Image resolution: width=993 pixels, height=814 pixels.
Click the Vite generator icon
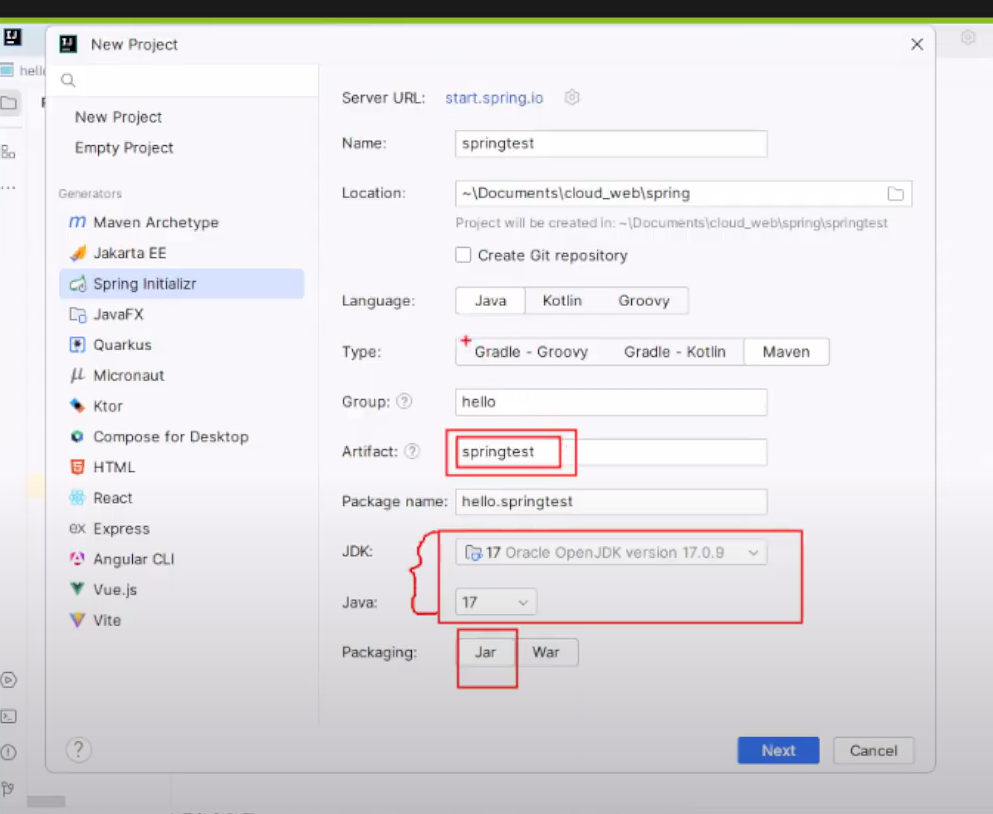(x=77, y=620)
